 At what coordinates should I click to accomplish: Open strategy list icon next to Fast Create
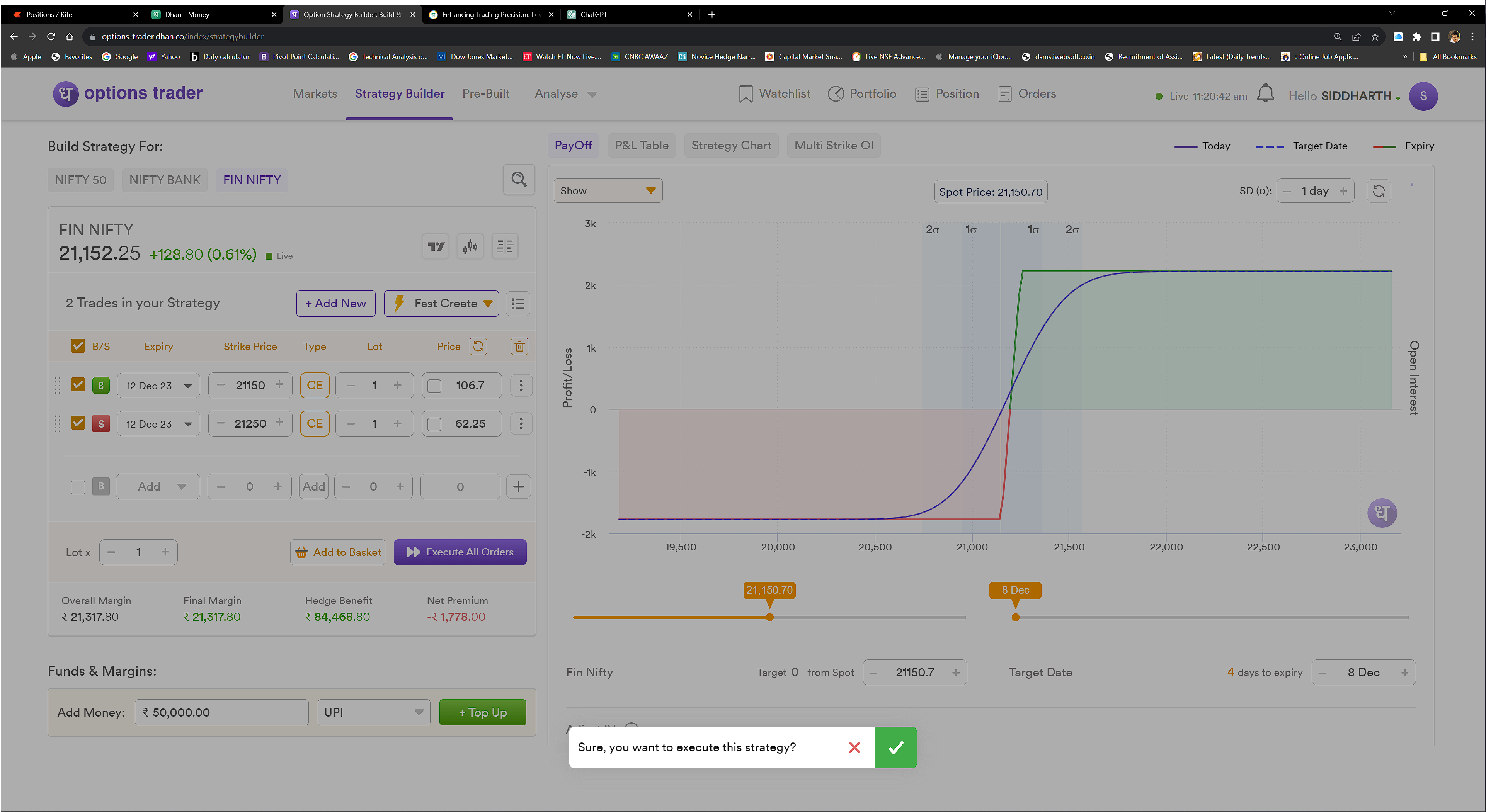518,303
